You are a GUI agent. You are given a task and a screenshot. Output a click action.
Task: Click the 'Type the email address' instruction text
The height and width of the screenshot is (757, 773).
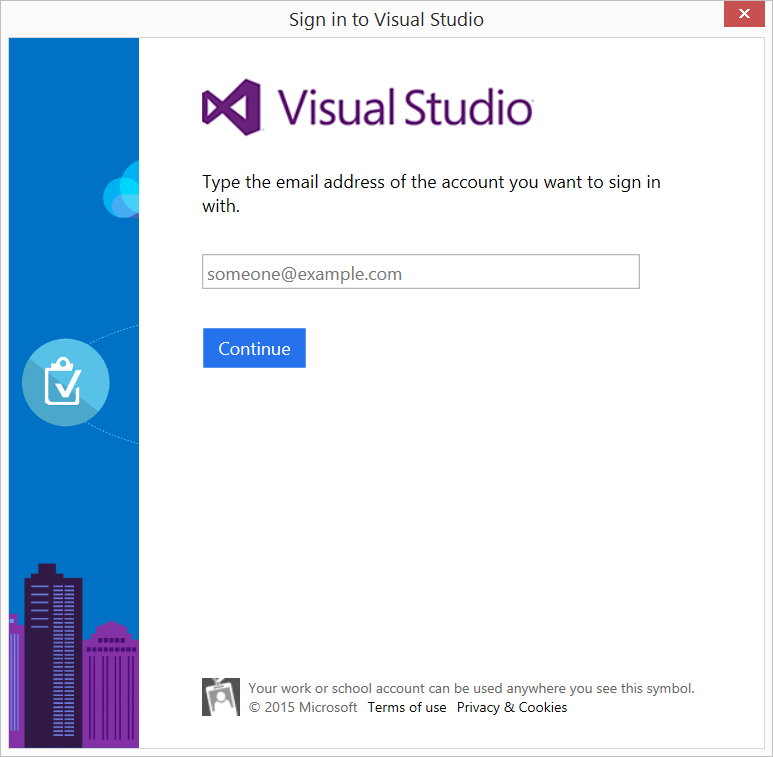431,194
